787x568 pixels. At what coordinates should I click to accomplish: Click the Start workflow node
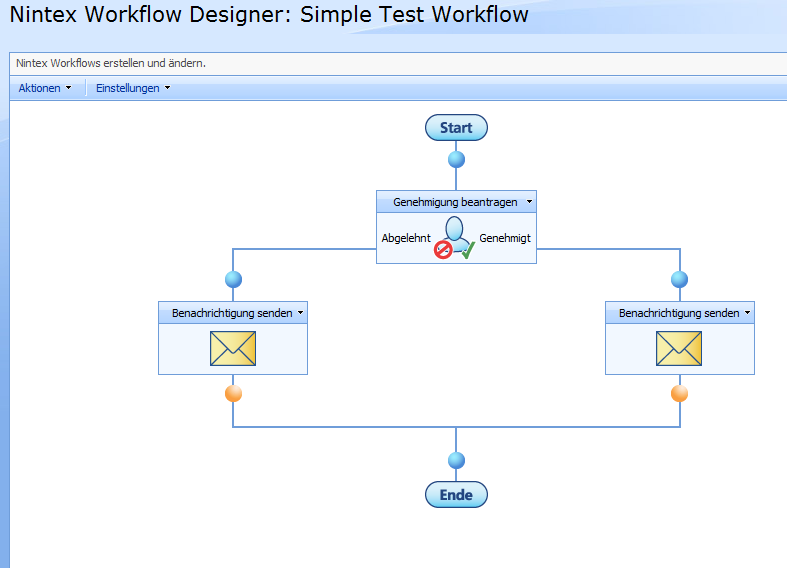[456, 128]
